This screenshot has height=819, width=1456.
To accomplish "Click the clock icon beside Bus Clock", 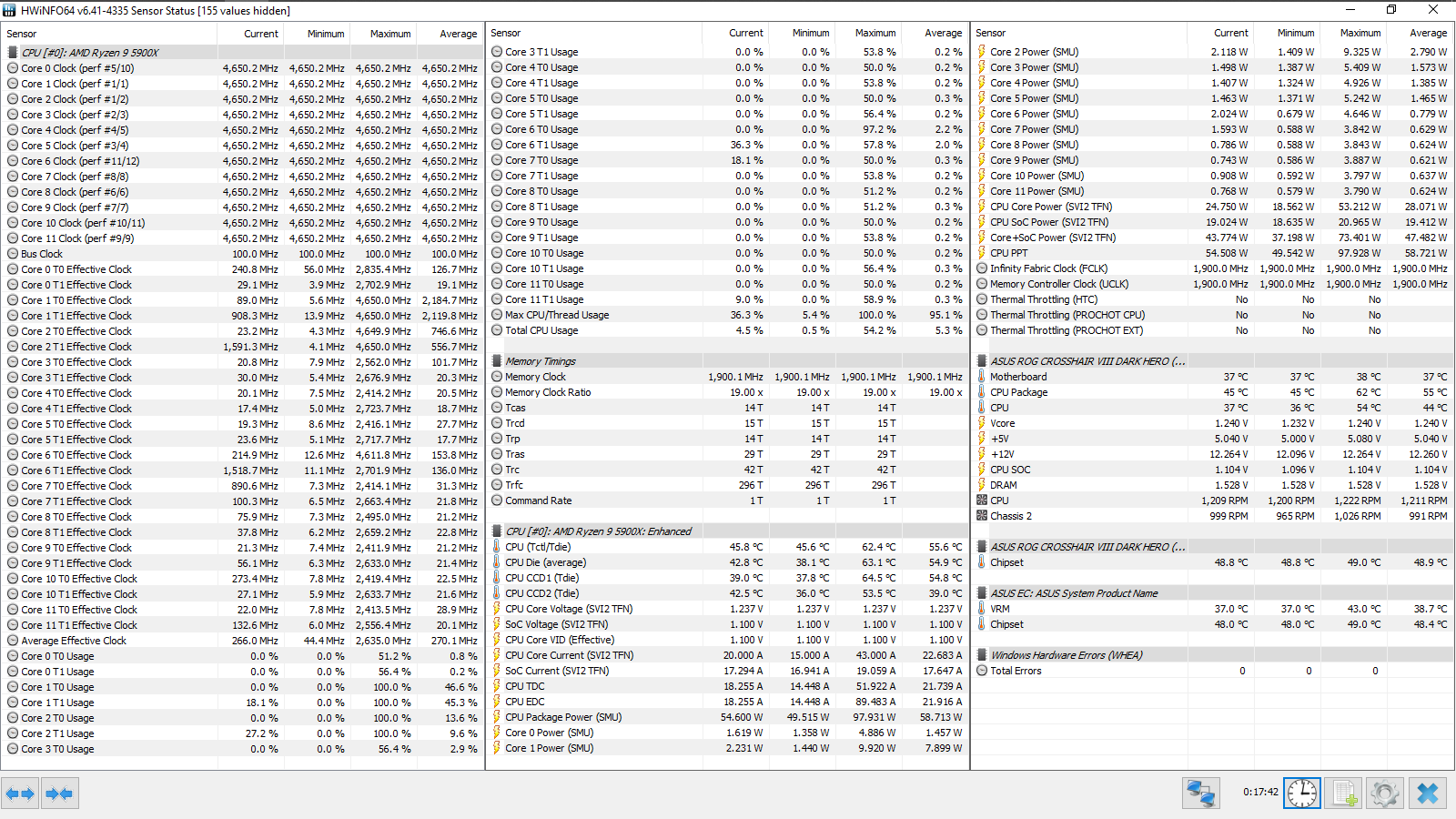I will (13, 254).
